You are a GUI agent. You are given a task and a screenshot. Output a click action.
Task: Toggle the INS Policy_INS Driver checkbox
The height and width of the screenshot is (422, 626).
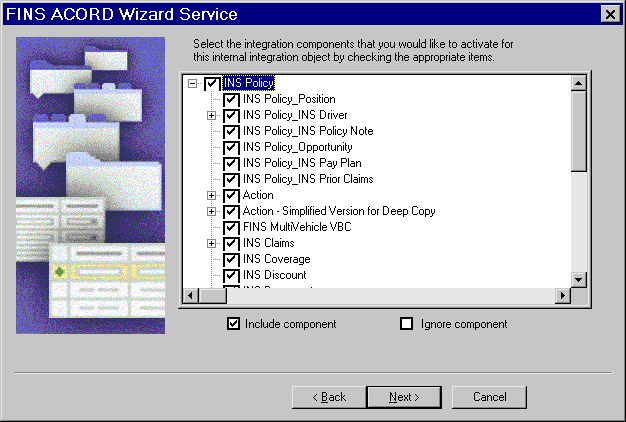231,115
